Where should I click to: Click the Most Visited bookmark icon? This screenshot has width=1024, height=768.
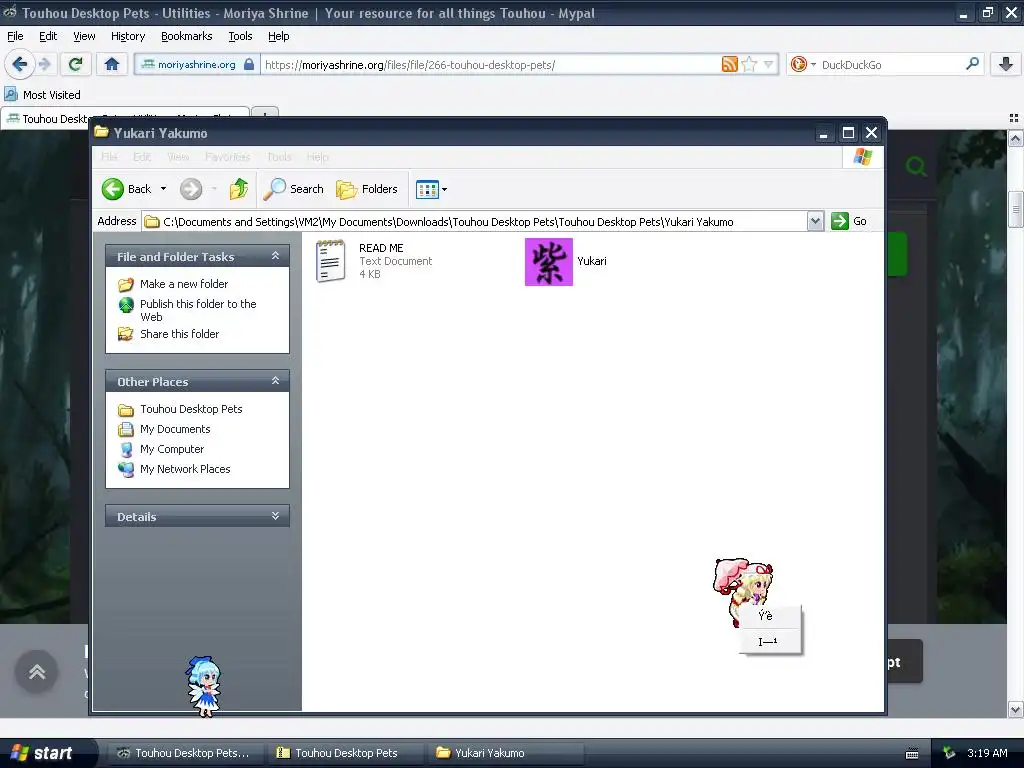tap(11, 95)
